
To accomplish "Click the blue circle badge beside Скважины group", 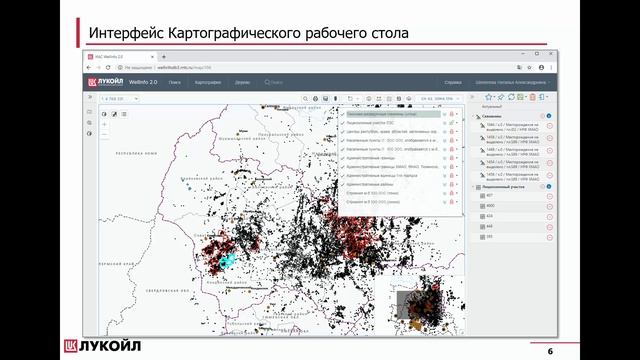I will 549,116.
